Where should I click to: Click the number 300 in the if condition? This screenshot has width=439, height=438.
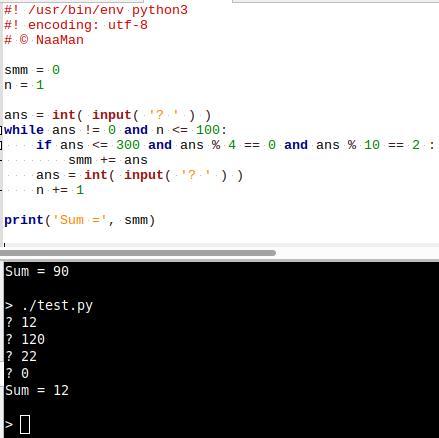pyautogui.click(x=128, y=145)
